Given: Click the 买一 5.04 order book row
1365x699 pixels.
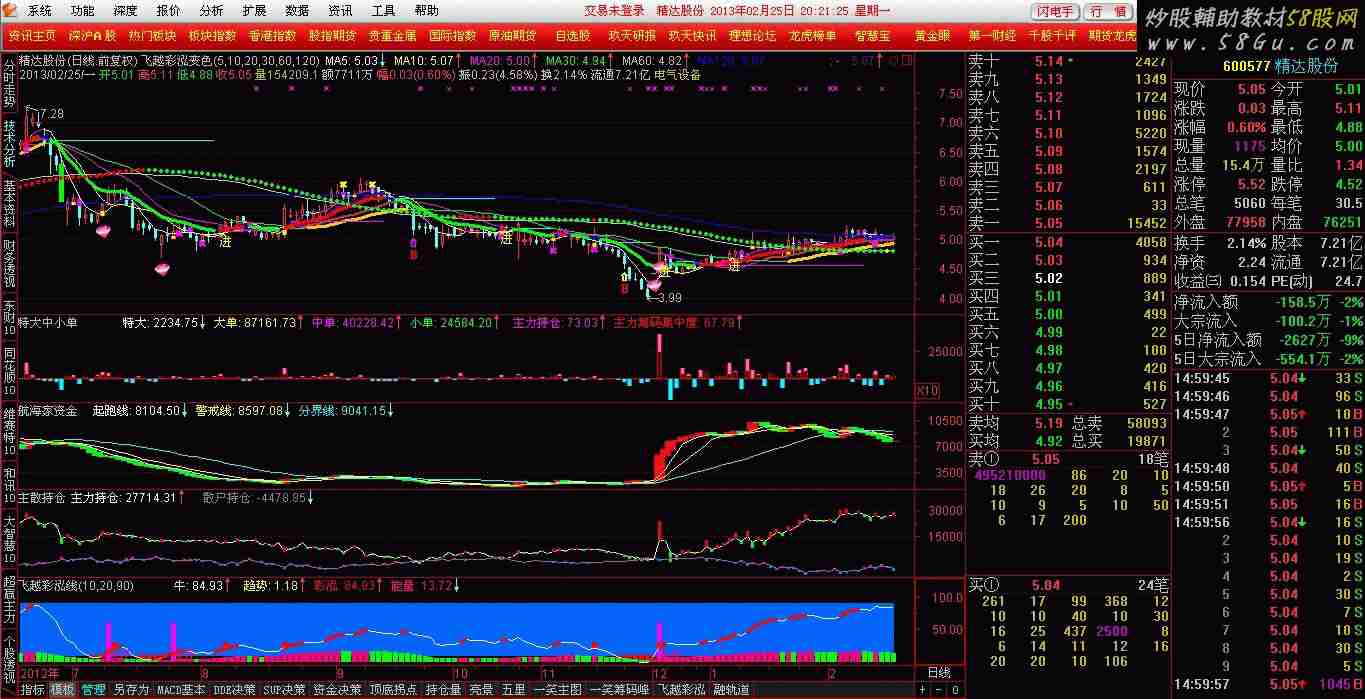Looking at the screenshot, I should (x=1067, y=242).
